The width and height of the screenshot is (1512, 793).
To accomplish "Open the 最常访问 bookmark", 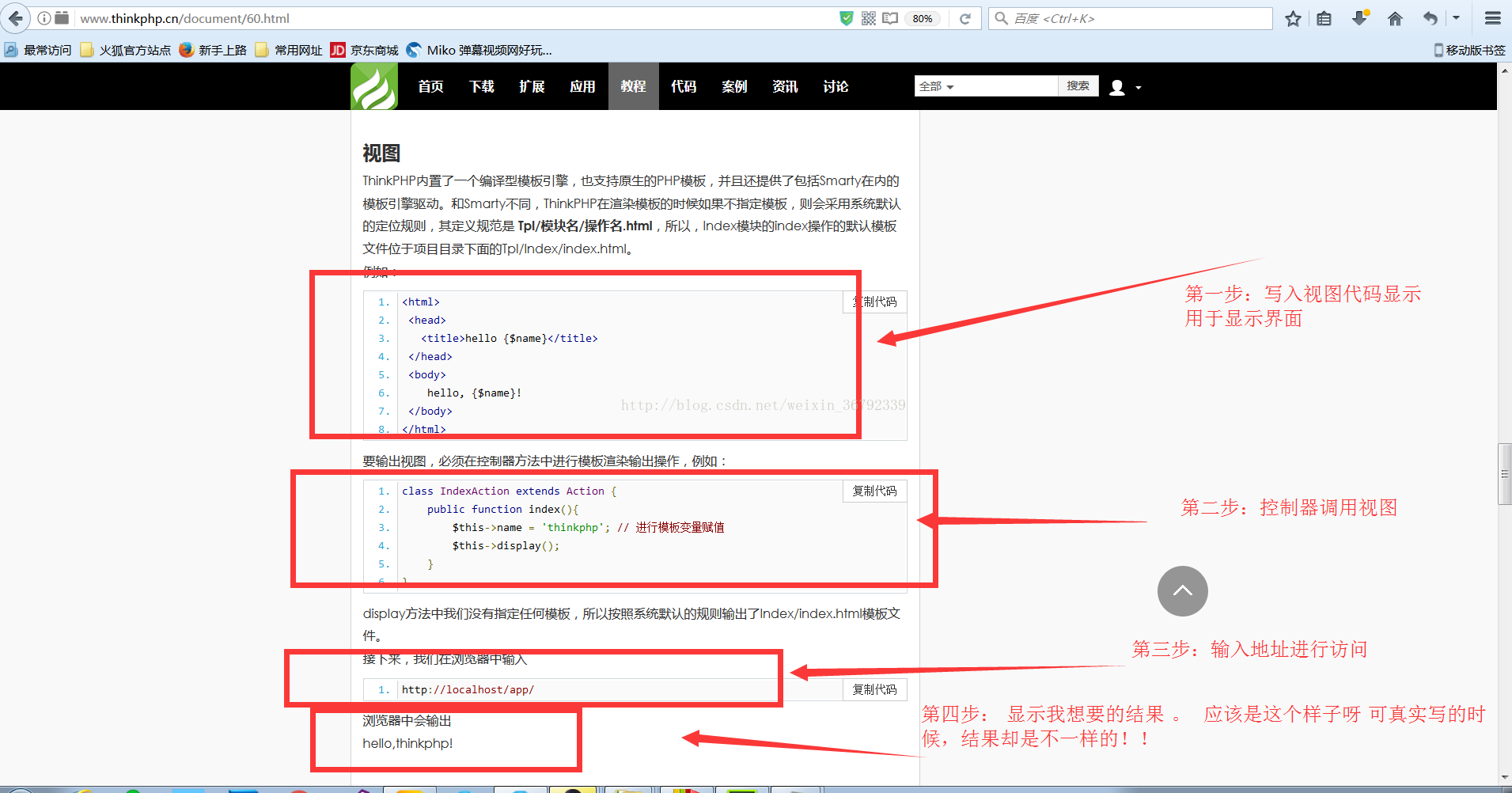I will click(x=38, y=50).
